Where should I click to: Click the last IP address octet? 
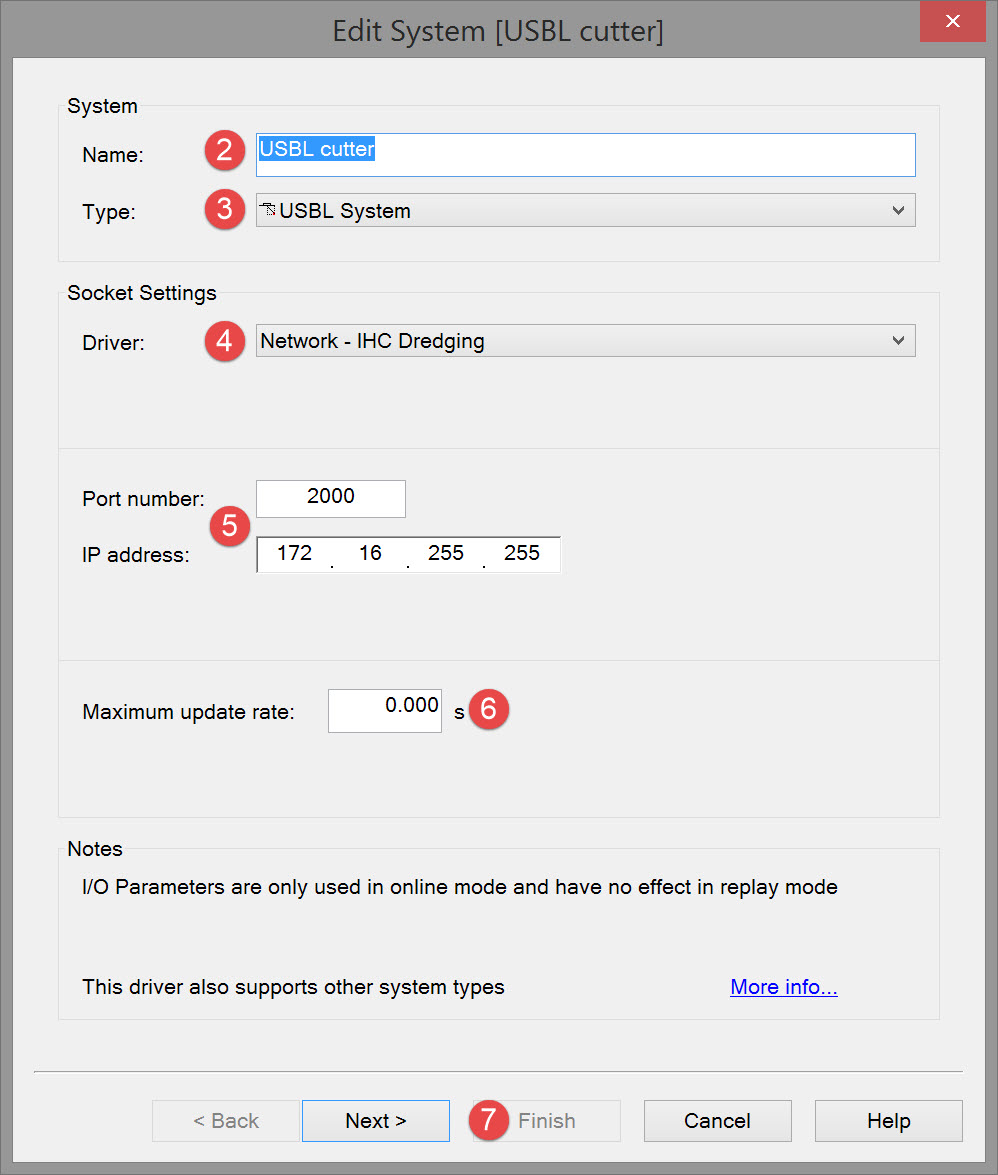click(x=522, y=554)
